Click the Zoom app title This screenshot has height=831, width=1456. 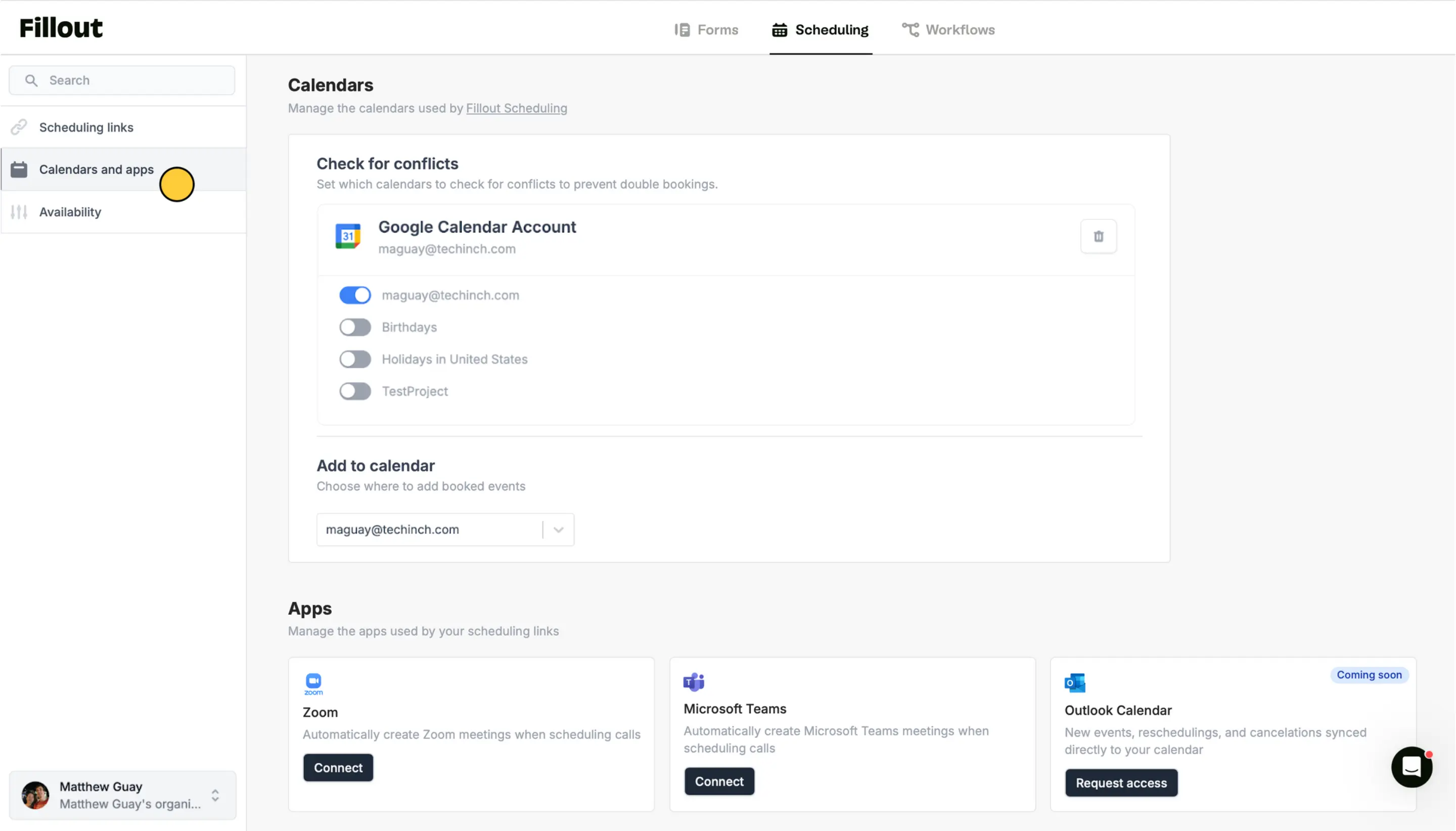pyautogui.click(x=320, y=712)
